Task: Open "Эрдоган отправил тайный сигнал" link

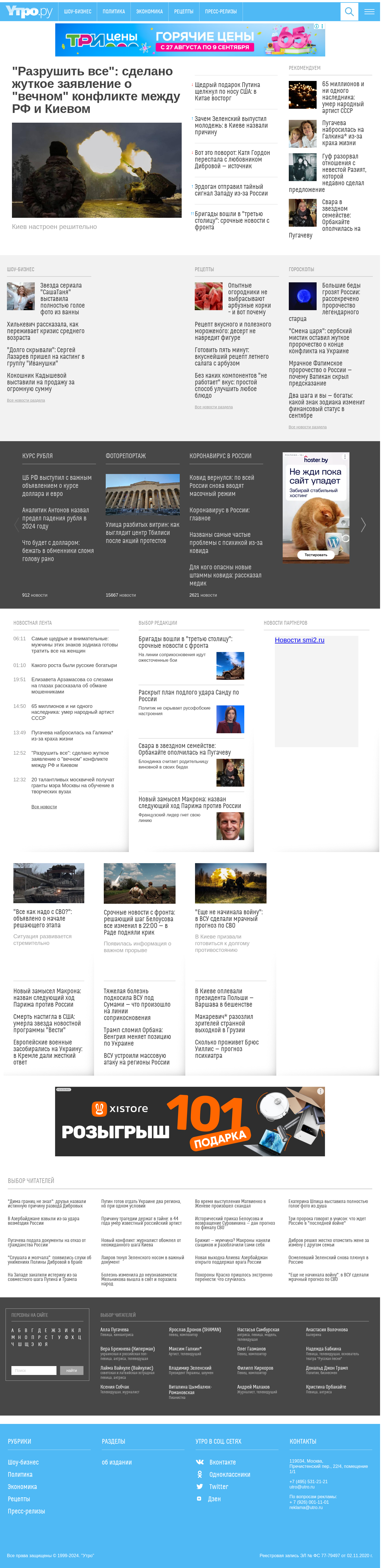Action: (231, 190)
